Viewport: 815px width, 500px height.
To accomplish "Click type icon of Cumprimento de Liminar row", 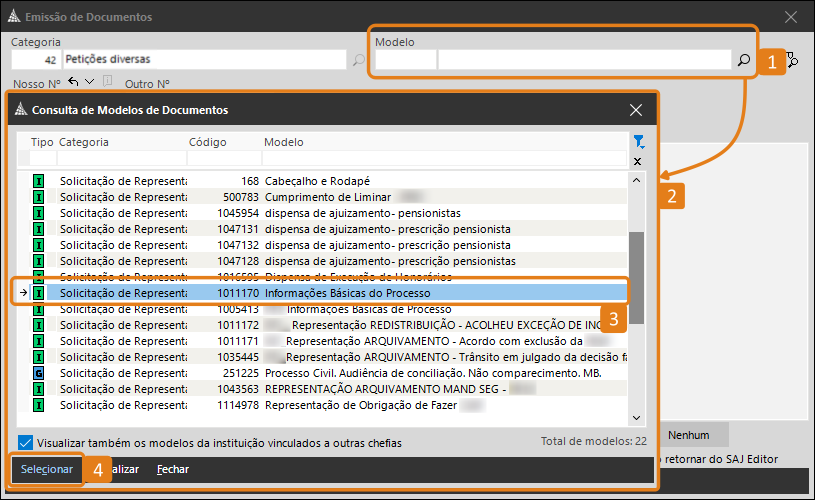I will pos(38,197).
